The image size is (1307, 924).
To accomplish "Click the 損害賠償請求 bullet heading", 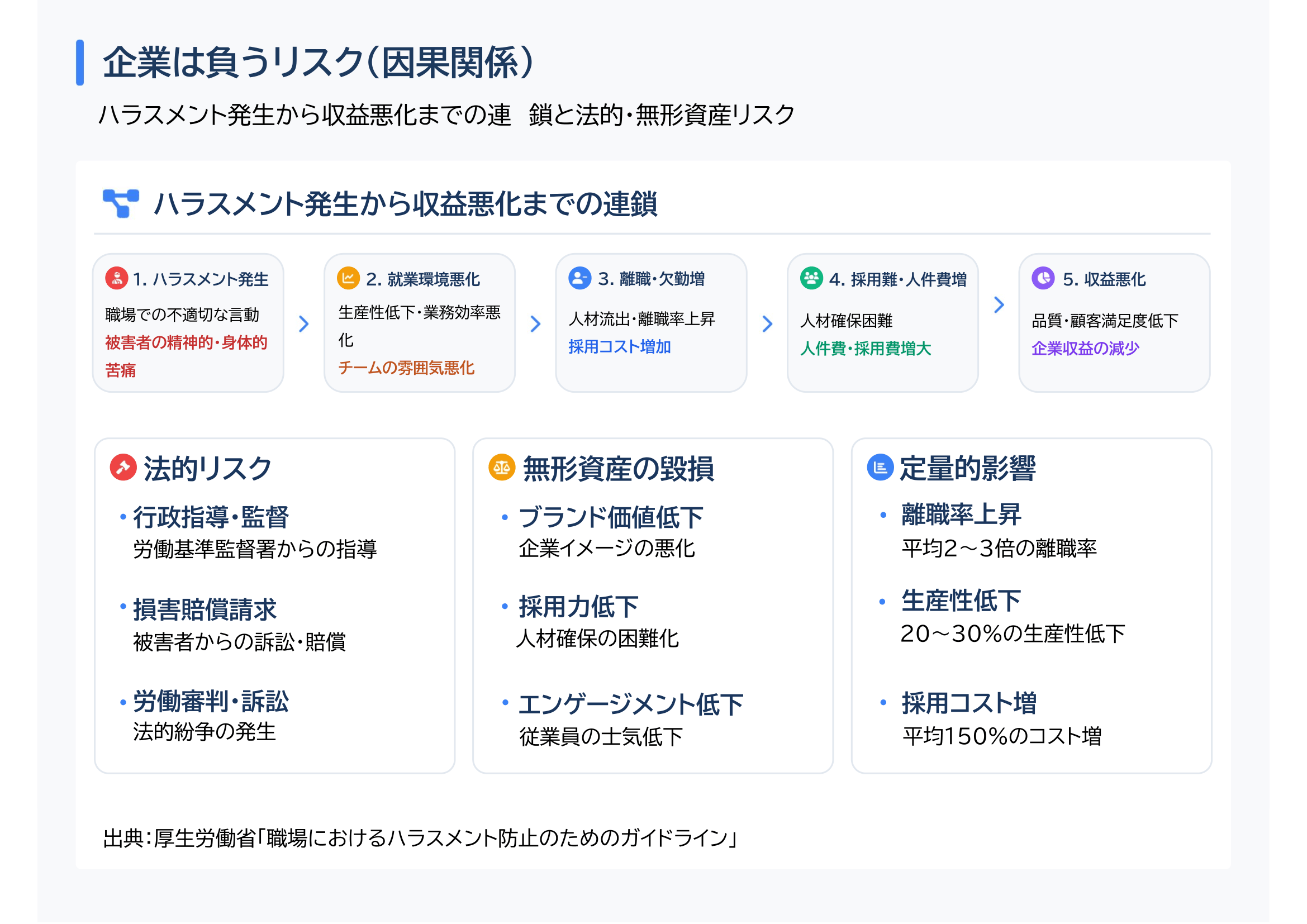I will pyautogui.click(x=205, y=610).
